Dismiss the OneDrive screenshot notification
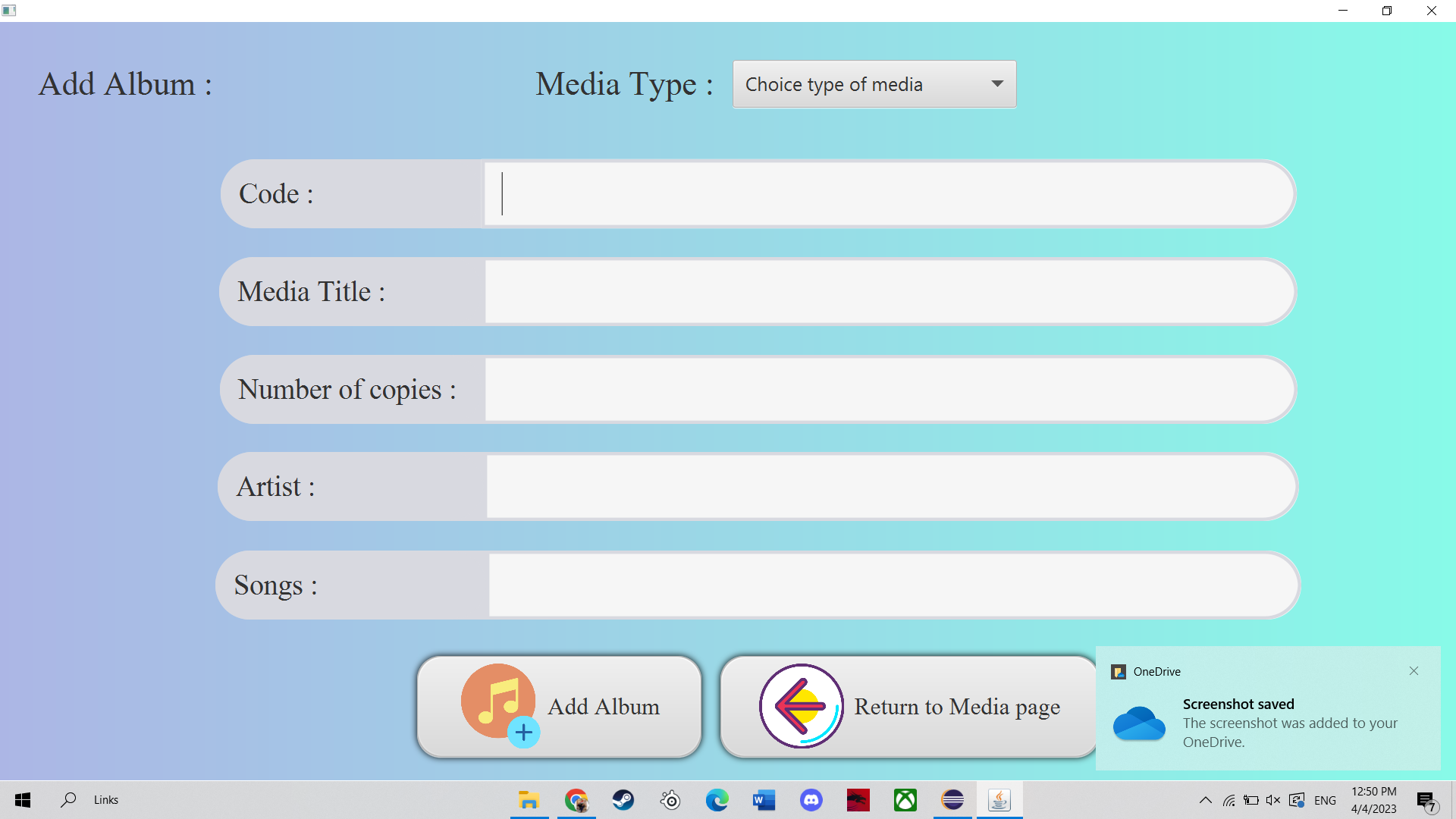1456x819 pixels. coord(1414,671)
